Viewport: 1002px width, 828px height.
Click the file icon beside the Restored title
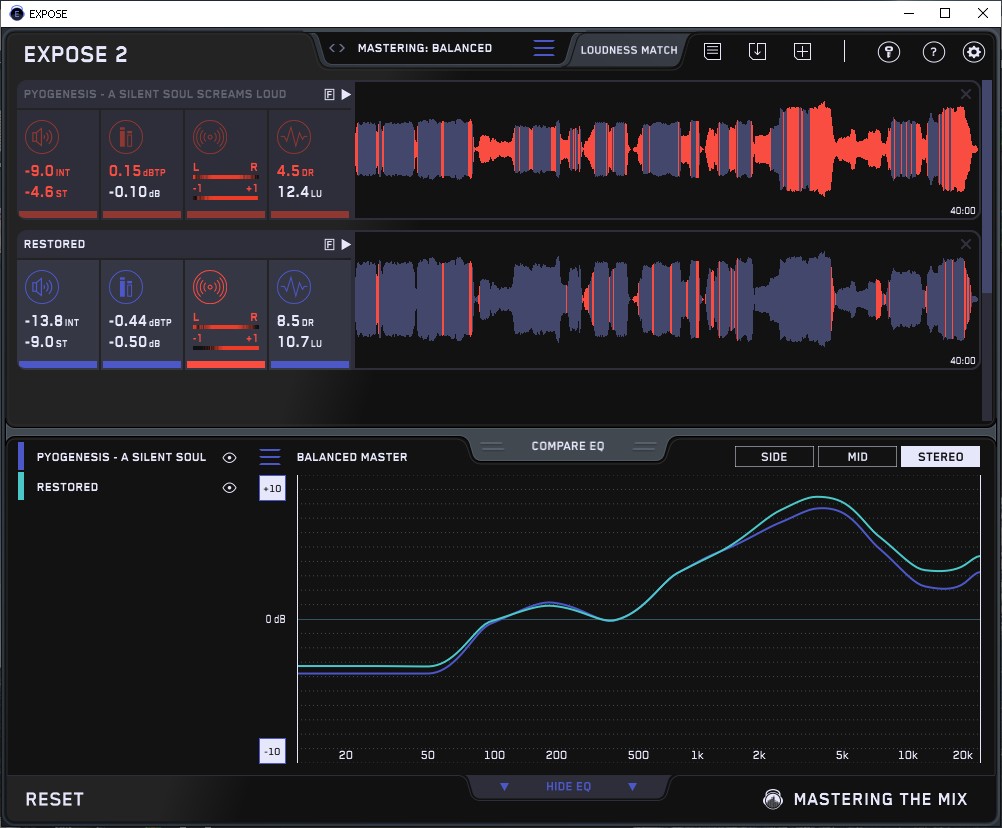(x=329, y=244)
